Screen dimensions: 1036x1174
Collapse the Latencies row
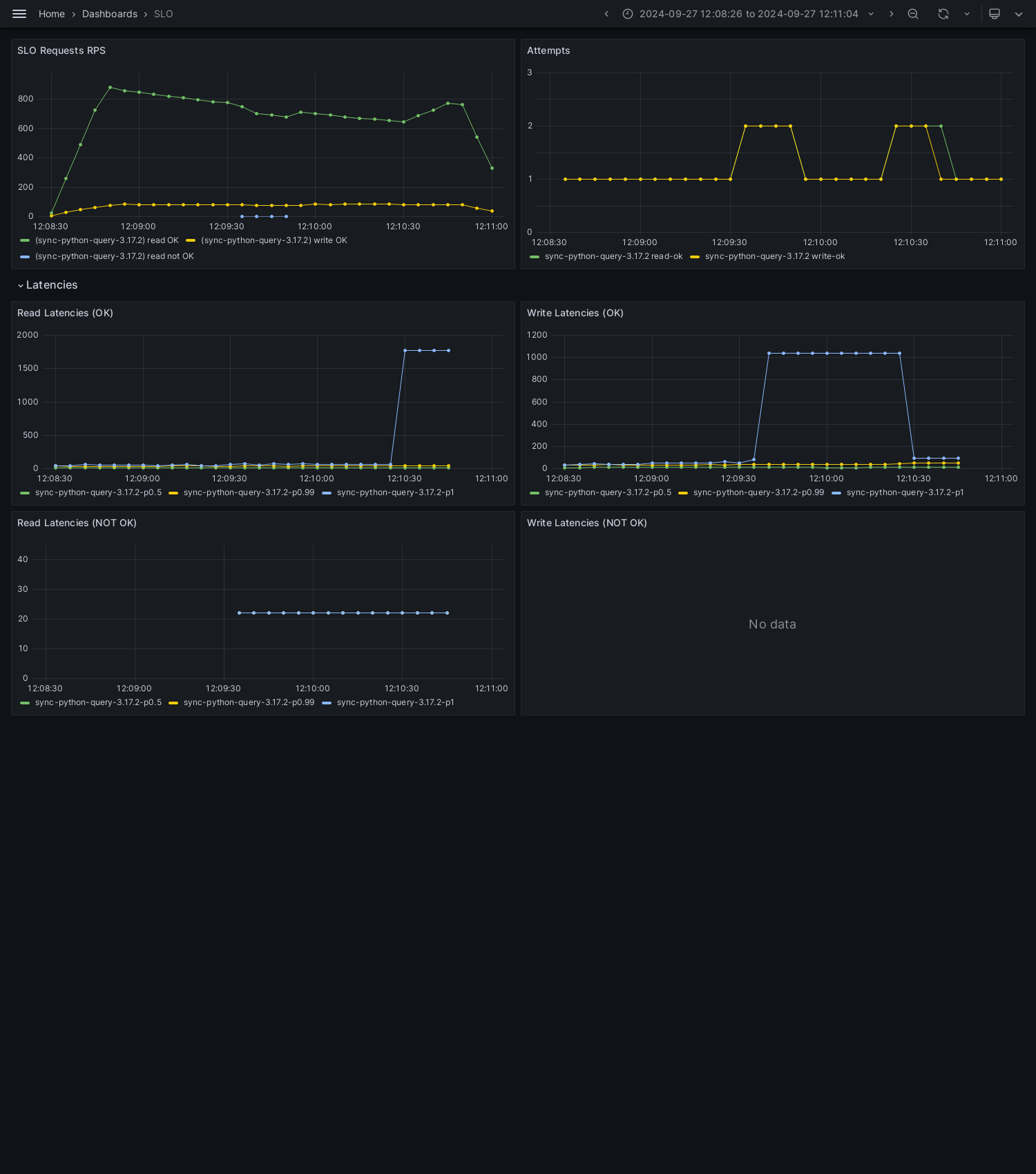(x=21, y=285)
